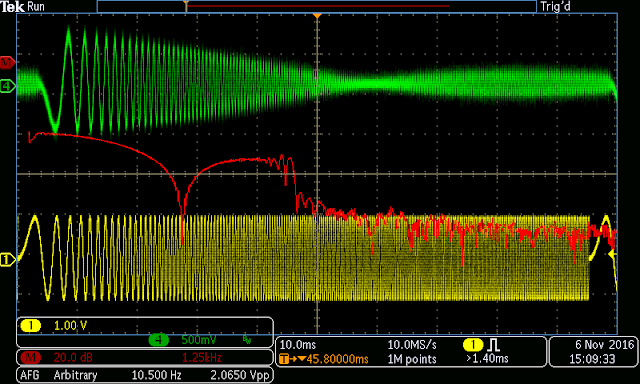Viewport: 640px width, 384px height.
Task: Click timebase 10.0ms readout
Action: pos(298,345)
